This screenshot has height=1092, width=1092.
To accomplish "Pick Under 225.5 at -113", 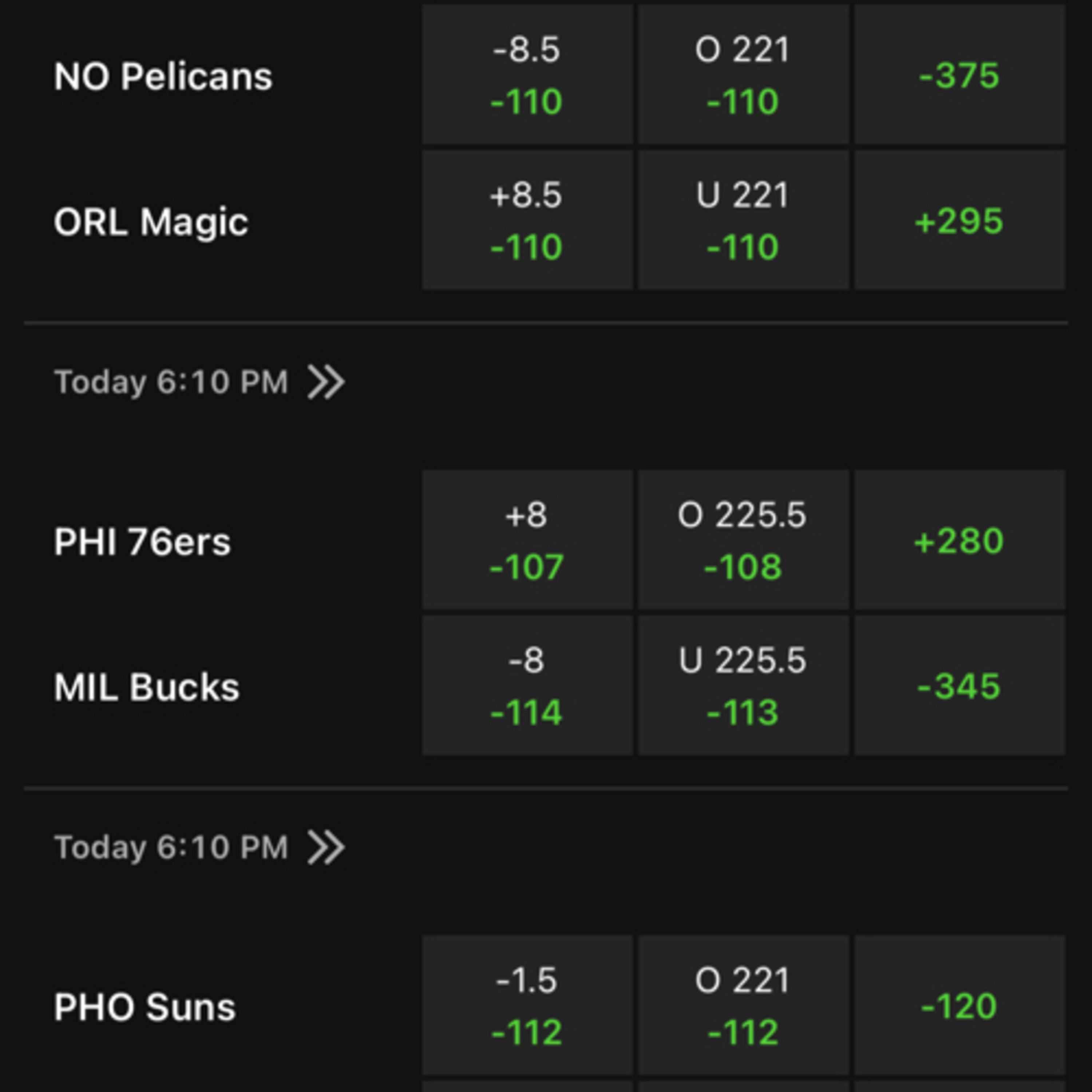I will pyautogui.click(x=743, y=685).
